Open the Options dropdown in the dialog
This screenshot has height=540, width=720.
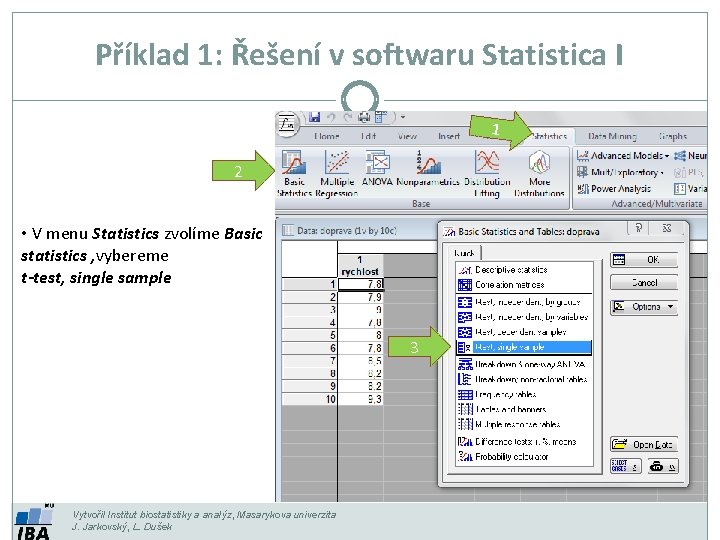click(644, 307)
